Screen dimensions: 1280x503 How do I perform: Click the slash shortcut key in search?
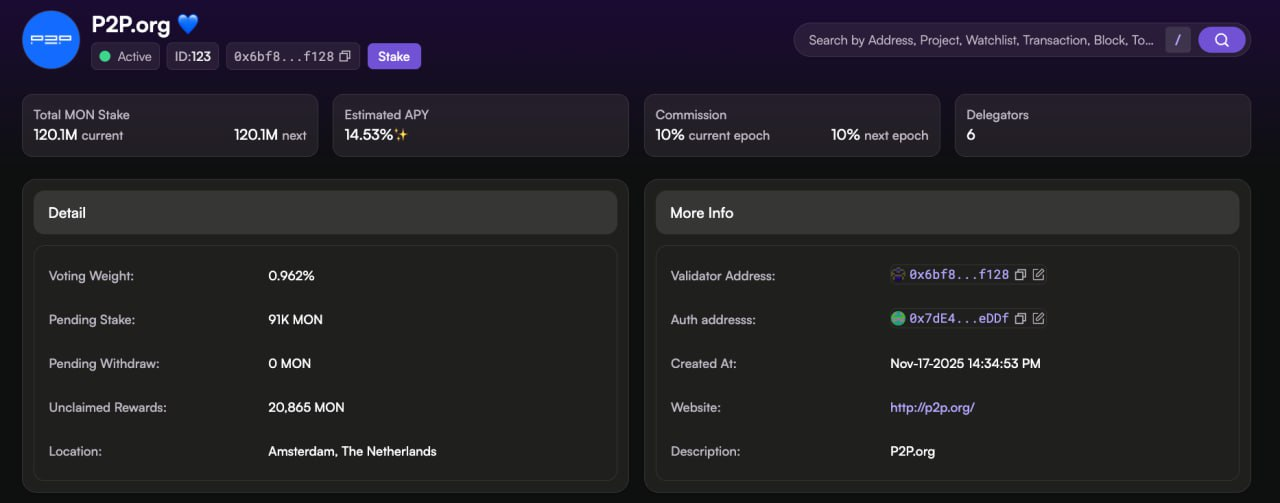pos(1178,40)
